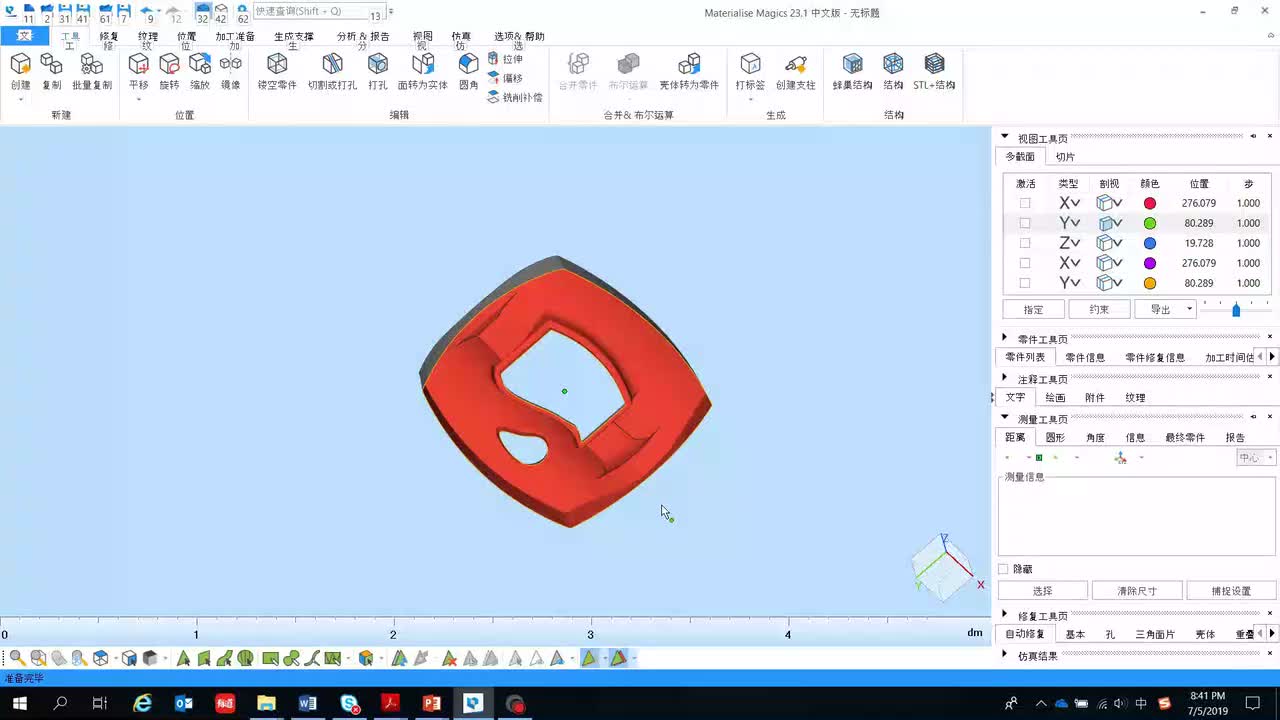Activate the orange Y section checkbox
The image size is (1280, 720).
click(1025, 283)
